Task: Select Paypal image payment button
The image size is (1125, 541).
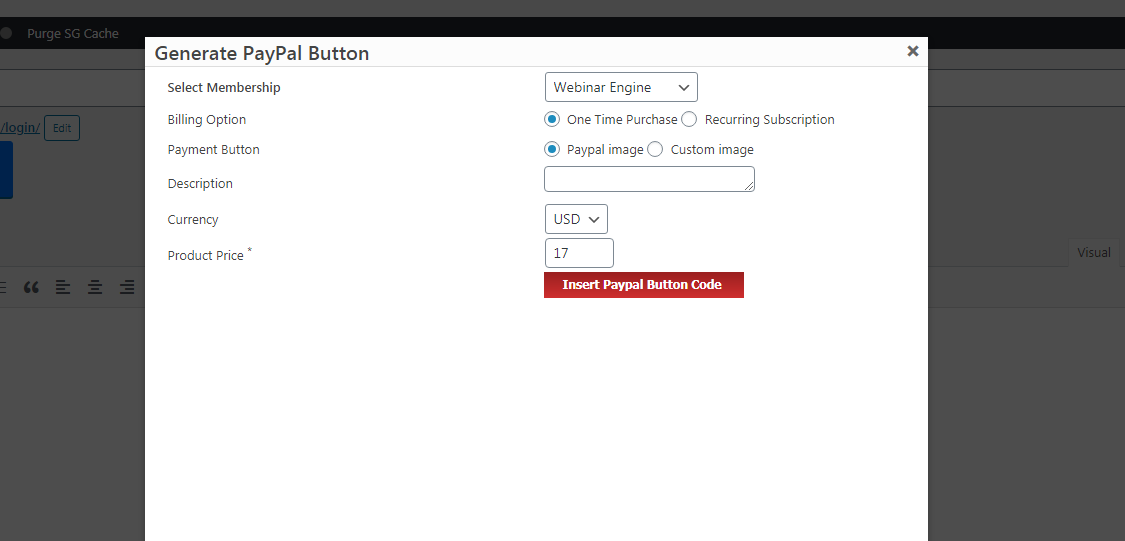Action: click(552, 149)
